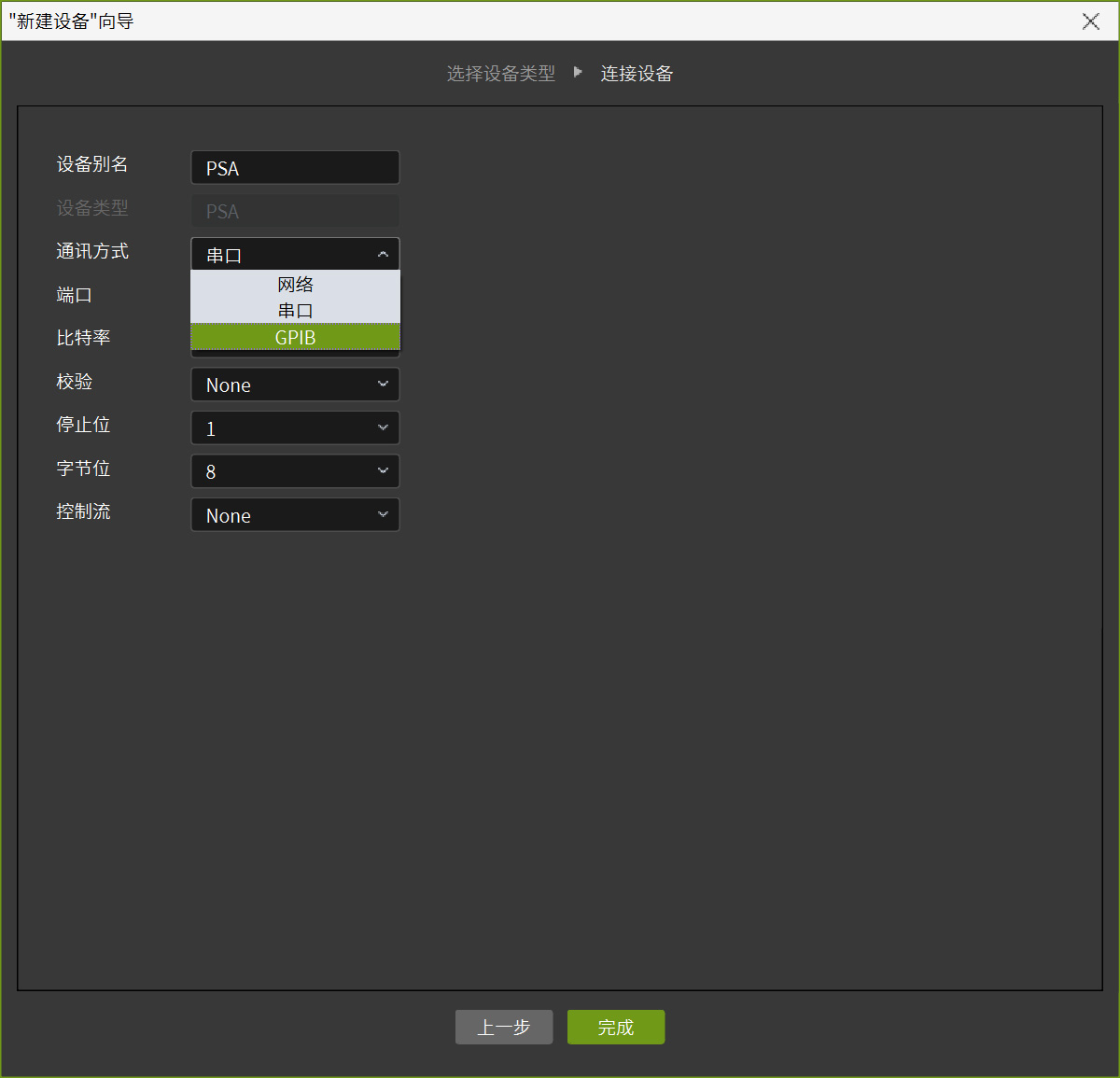
Task: Click the 设备别名 label text
Action: 92,164
